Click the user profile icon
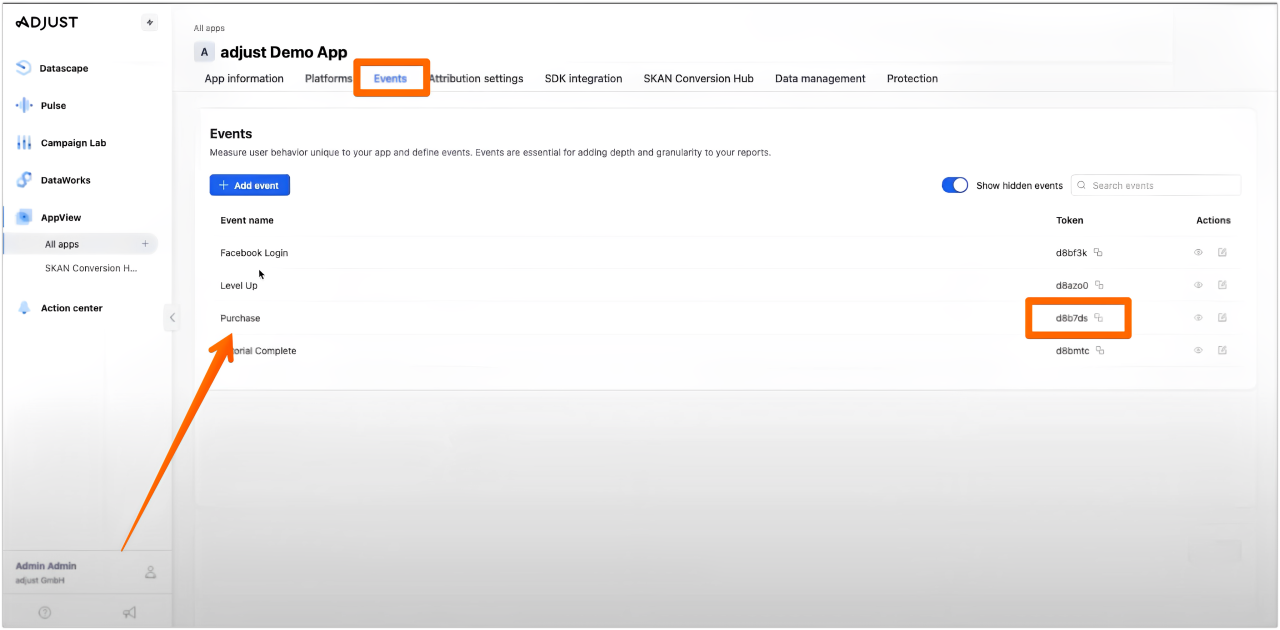 tap(150, 572)
